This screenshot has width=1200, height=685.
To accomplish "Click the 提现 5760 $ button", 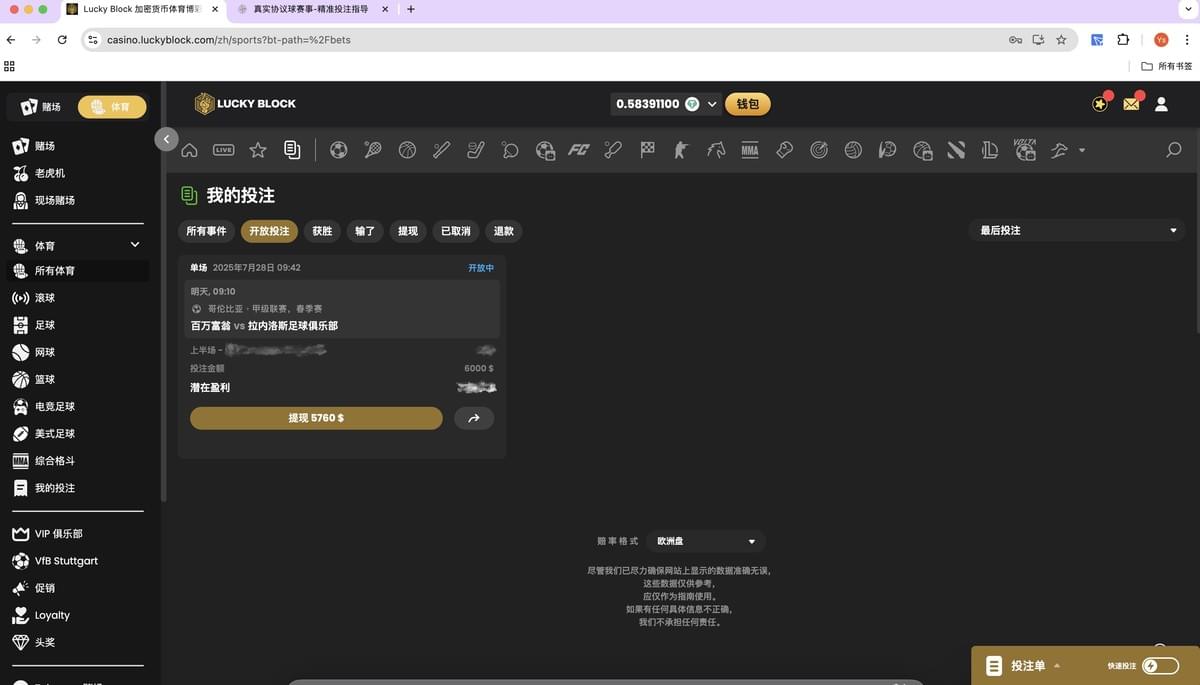I will coord(316,418).
